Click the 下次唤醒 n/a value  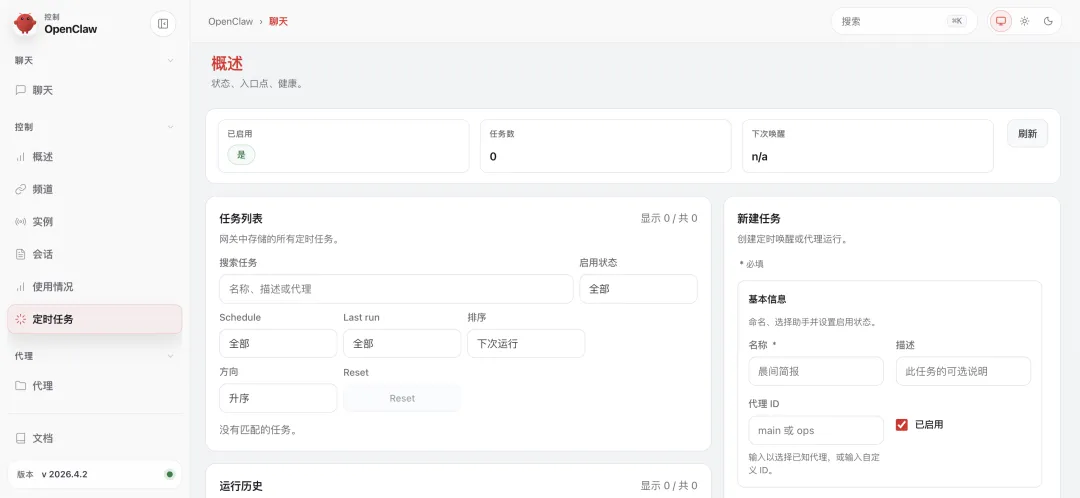pyautogui.click(x=759, y=156)
